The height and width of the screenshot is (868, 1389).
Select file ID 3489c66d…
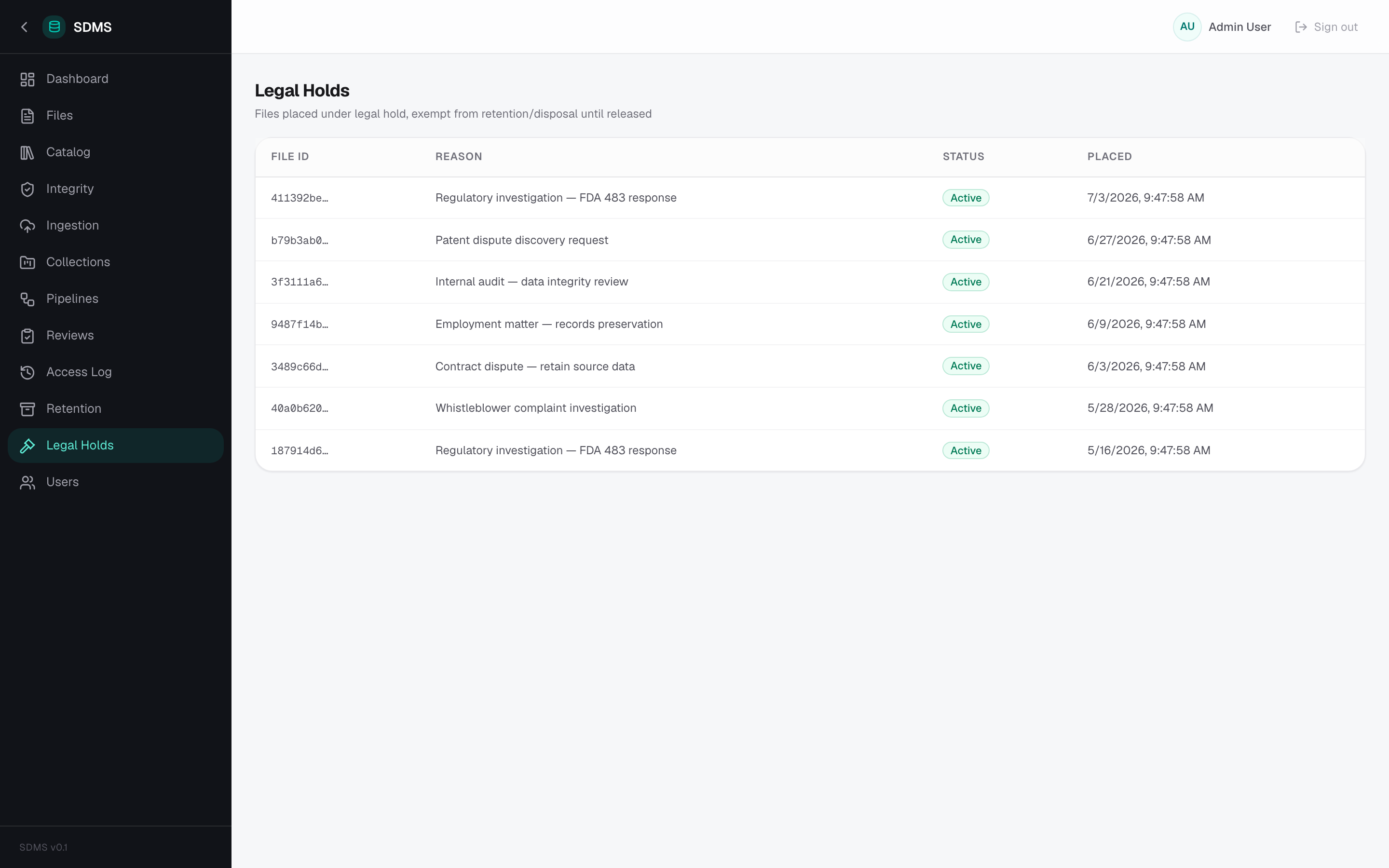(x=300, y=367)
